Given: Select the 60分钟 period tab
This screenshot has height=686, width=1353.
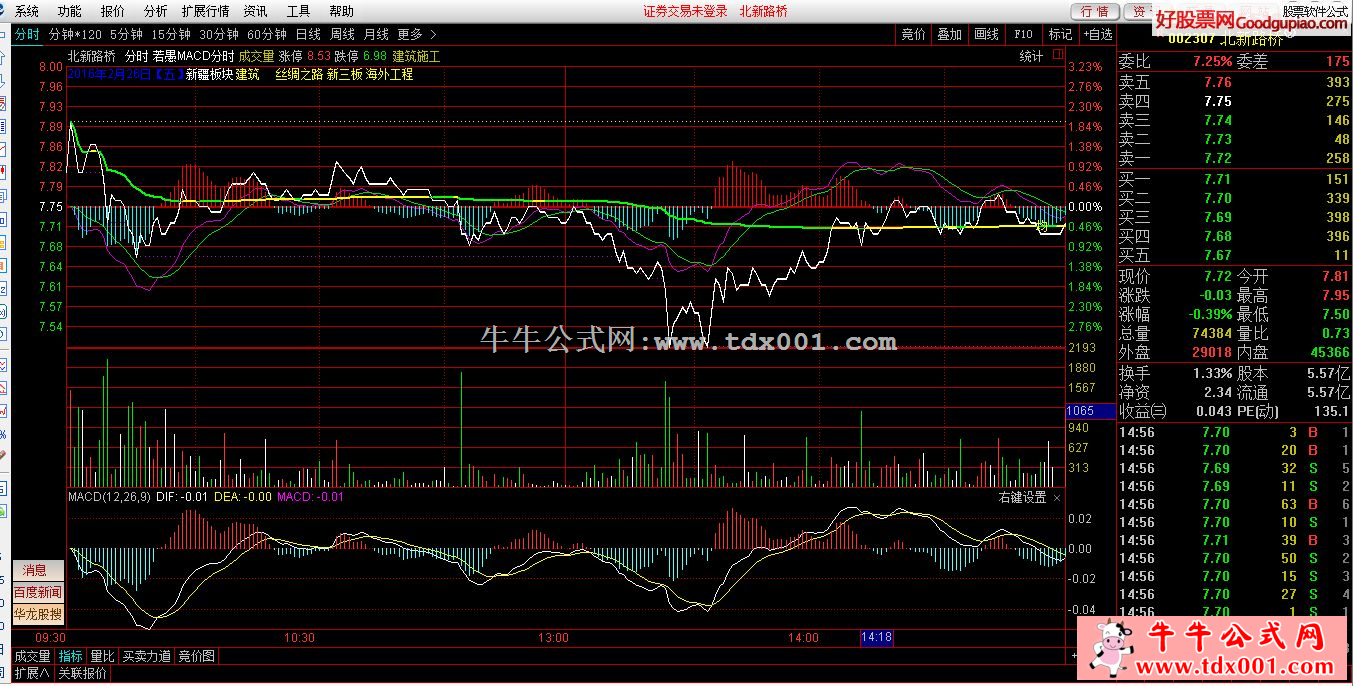Looking at the screenshot, I should [267, 34].
